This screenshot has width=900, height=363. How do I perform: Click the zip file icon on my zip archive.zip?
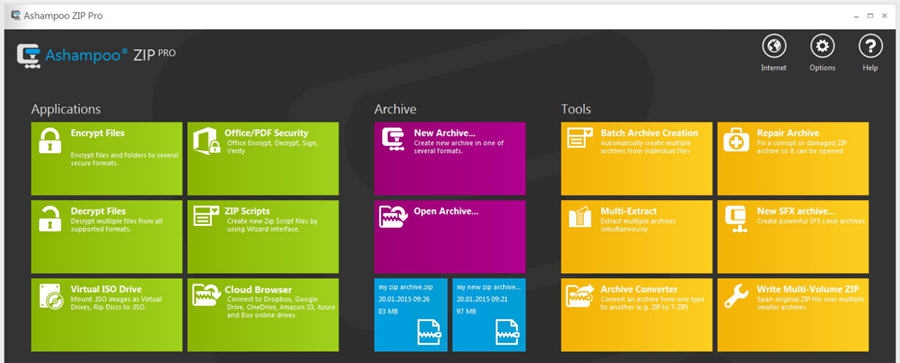[x=428, y=331]
